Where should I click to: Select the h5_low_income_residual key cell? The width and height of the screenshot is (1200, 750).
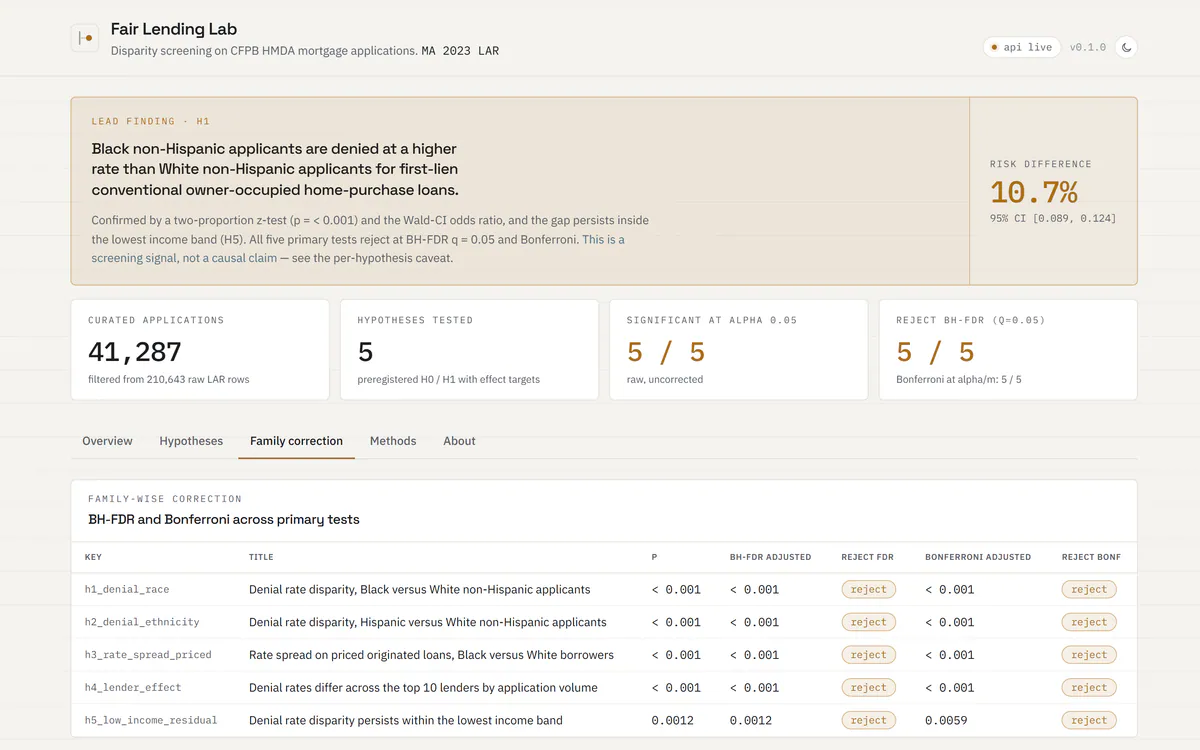(151, 720)
